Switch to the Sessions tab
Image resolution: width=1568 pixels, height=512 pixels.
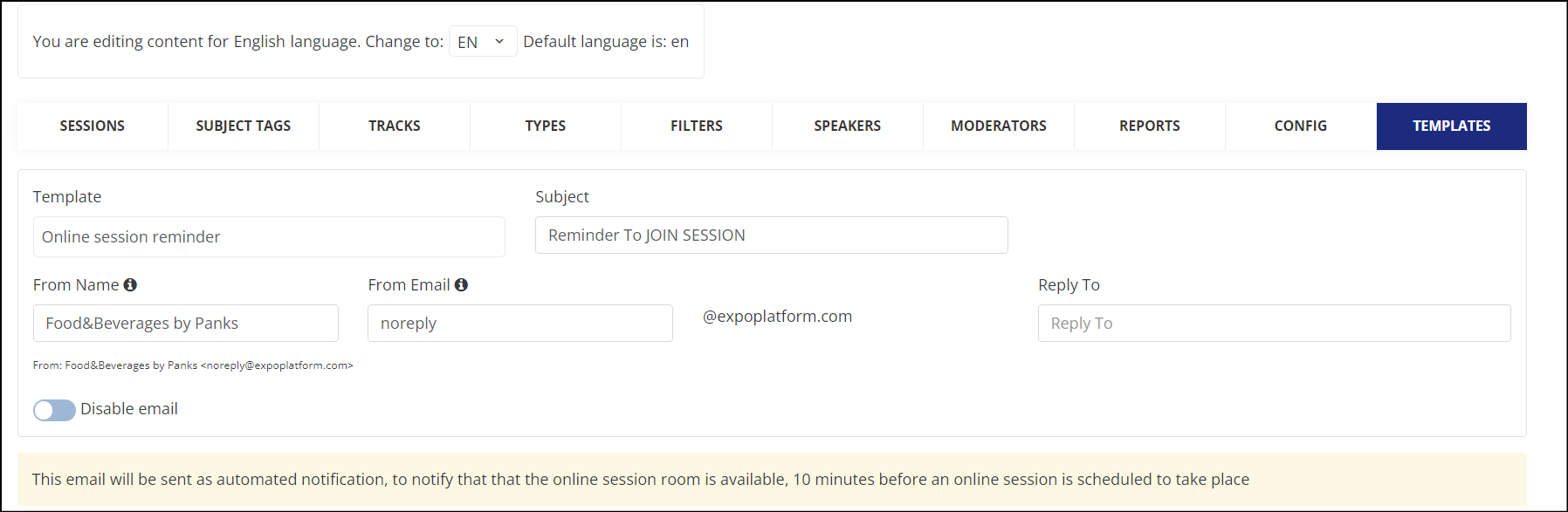pyautogui.click(x=93, y=126)
